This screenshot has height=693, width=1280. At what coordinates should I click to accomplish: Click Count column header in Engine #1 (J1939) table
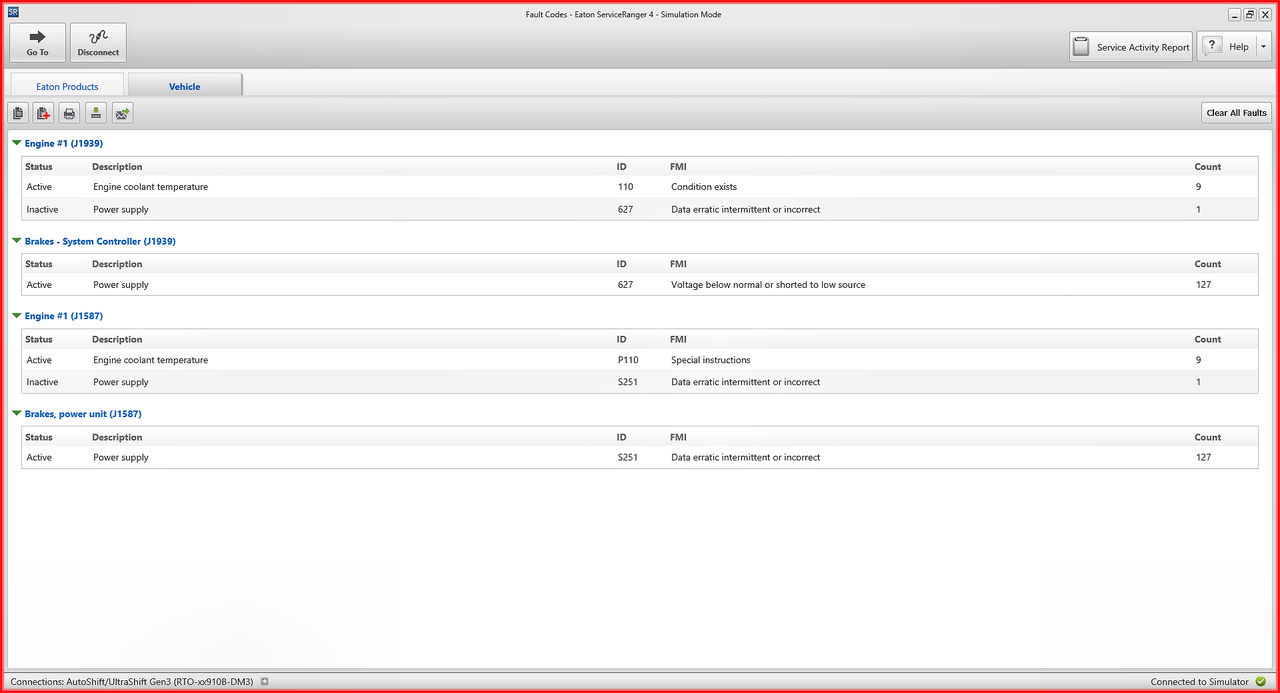coord(1208,167)
